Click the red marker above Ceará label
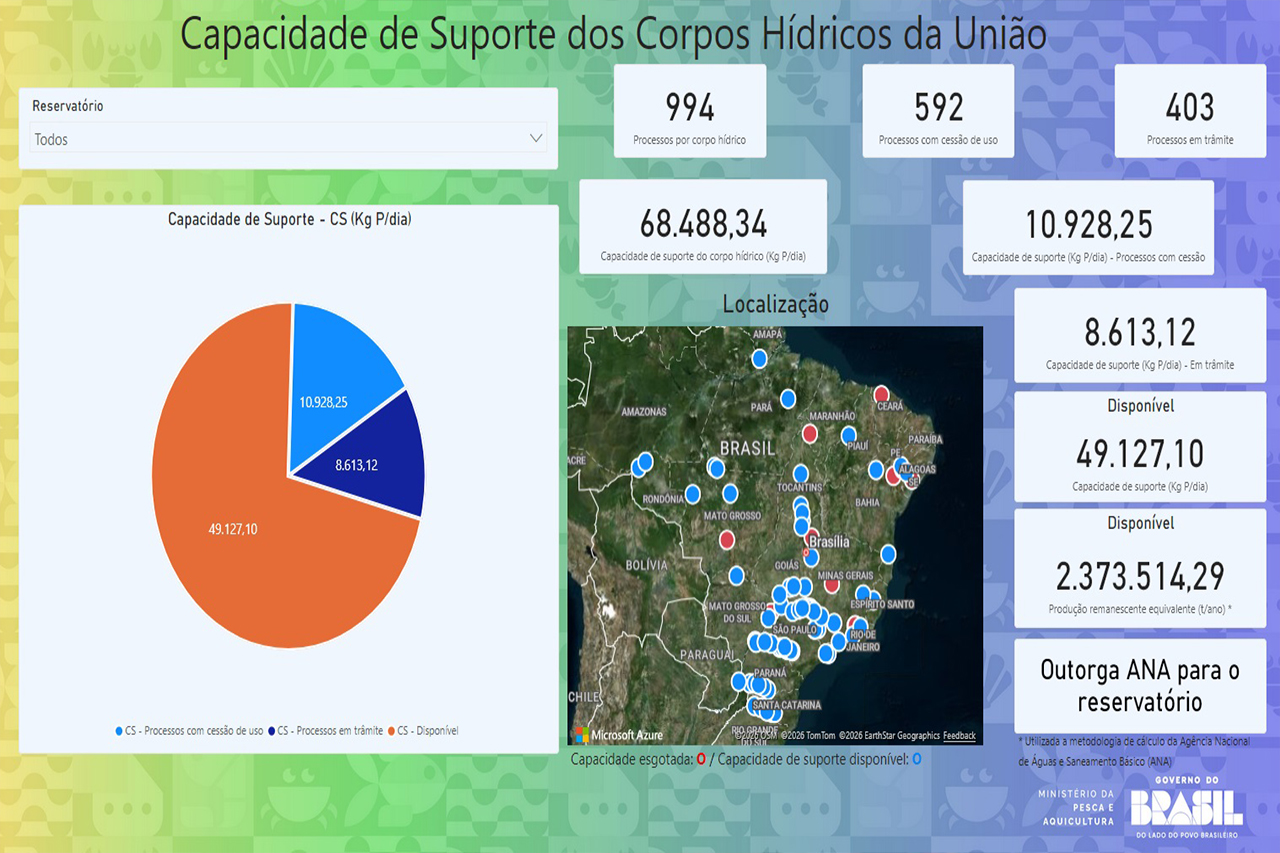 click(x=881, y=394)
